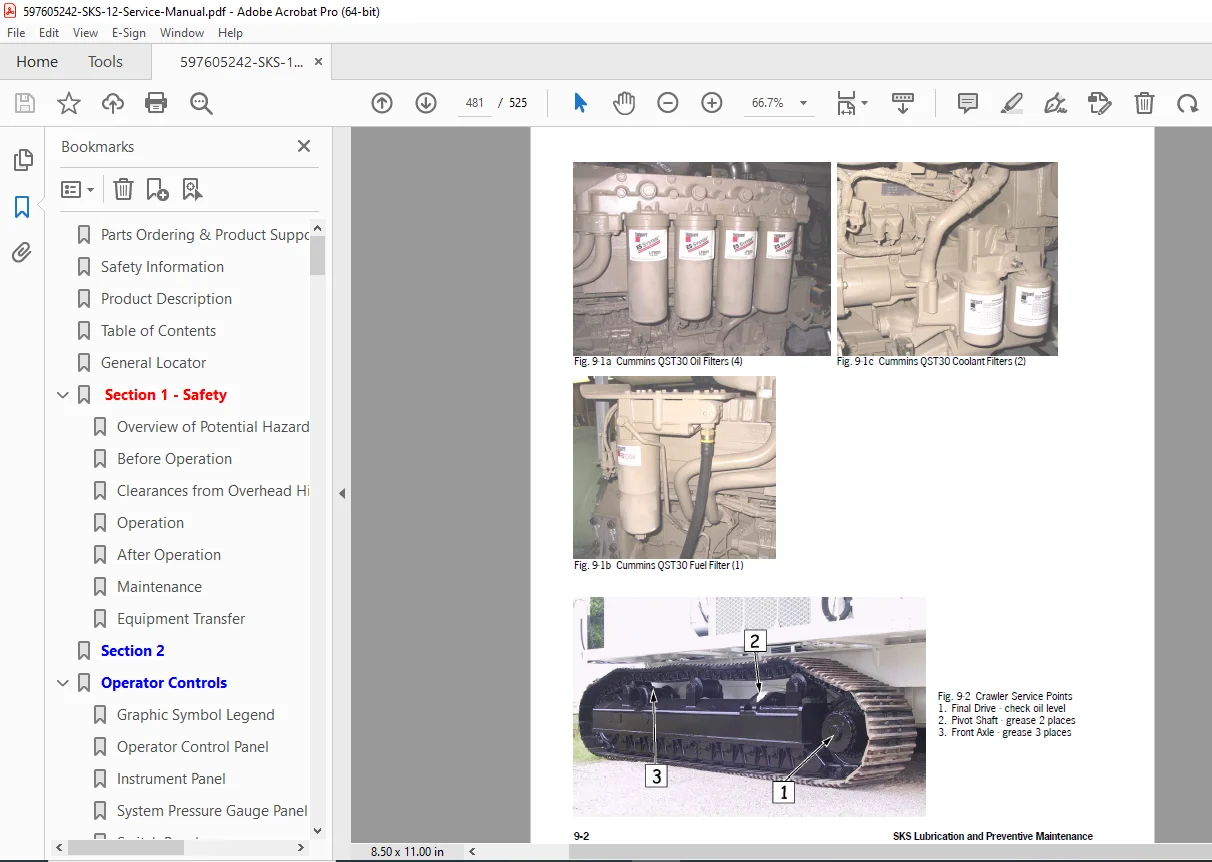This screenshot has height=862, width=1212.
Task: Open the E-Sign menu
Action: tap(129, 33)
